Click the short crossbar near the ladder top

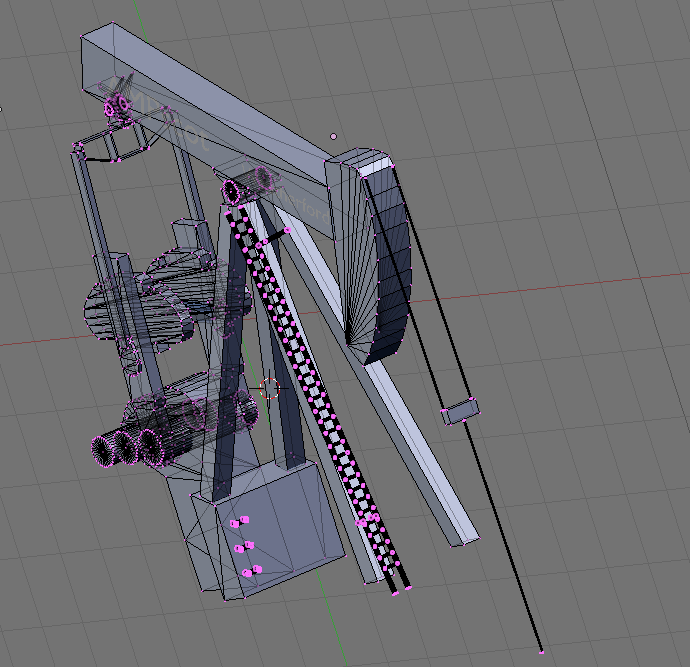coord(273,237)
